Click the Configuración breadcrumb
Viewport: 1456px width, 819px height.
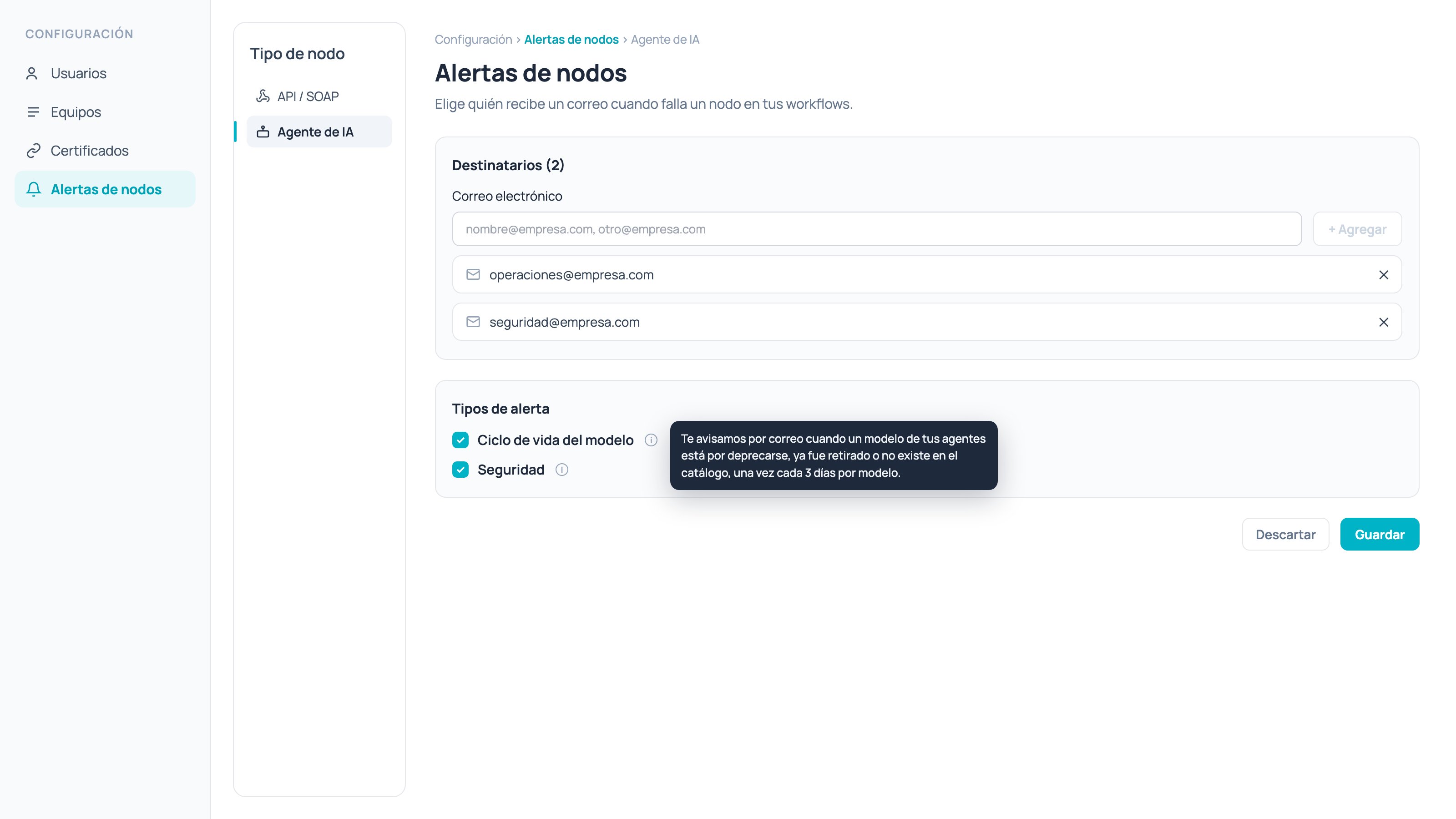click(473, 40)
